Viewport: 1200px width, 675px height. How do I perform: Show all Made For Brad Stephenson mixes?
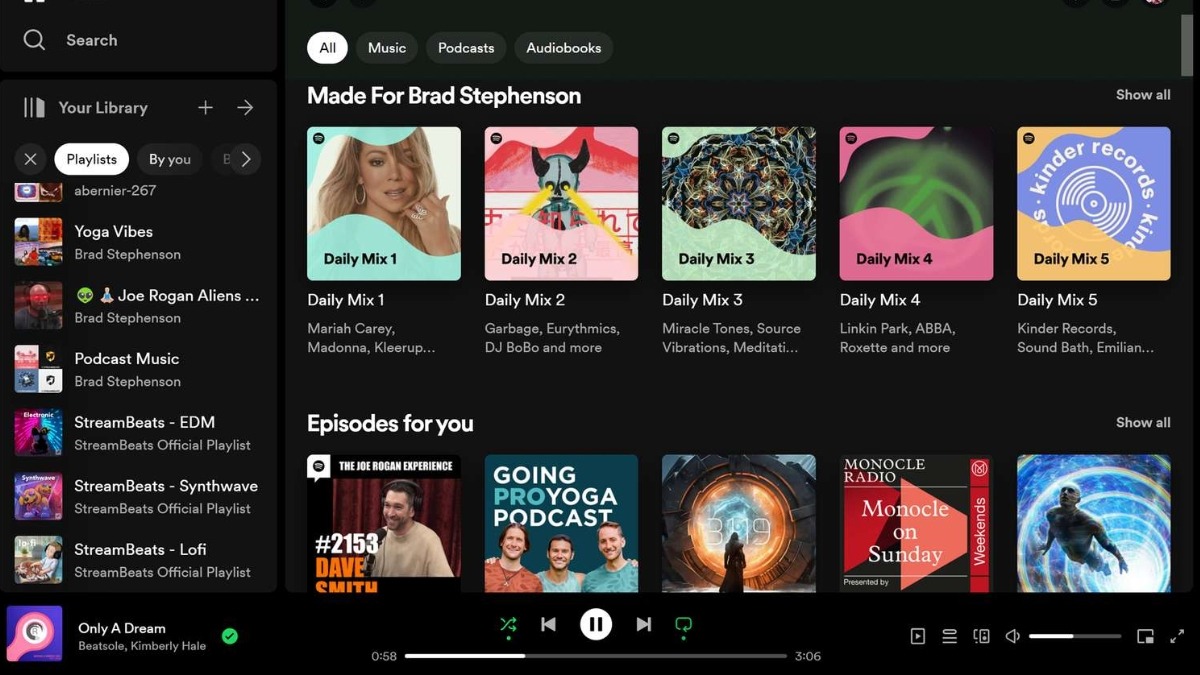(1143, 95)
